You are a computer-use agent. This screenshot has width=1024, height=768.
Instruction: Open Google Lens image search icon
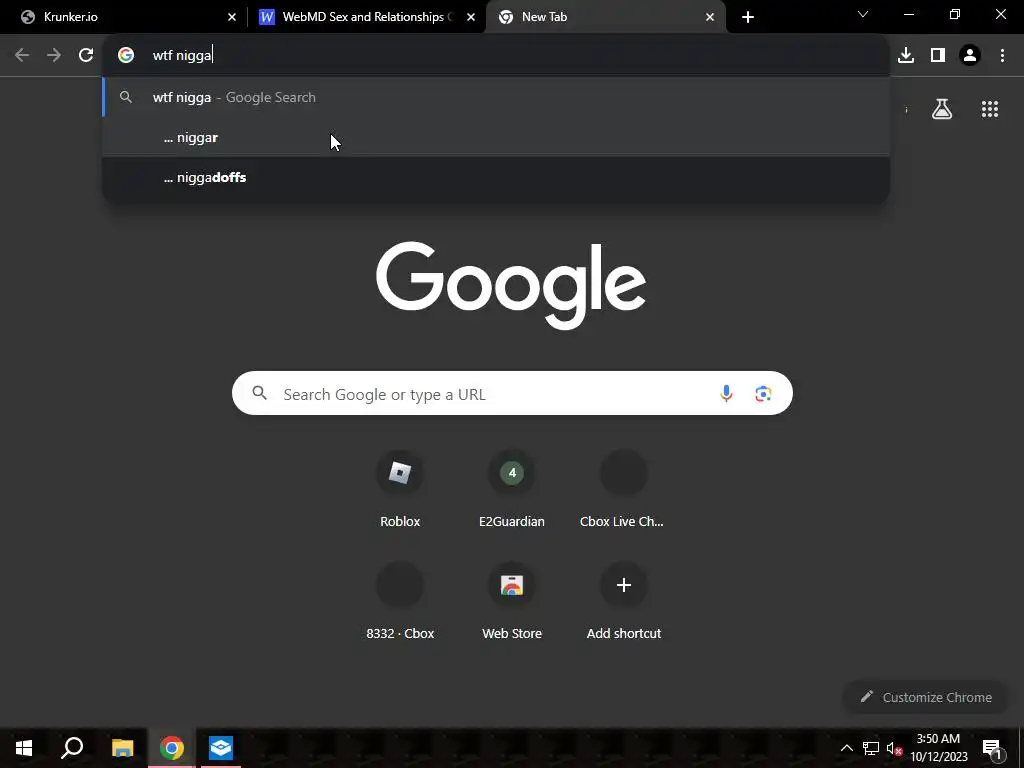click(763, 393)
